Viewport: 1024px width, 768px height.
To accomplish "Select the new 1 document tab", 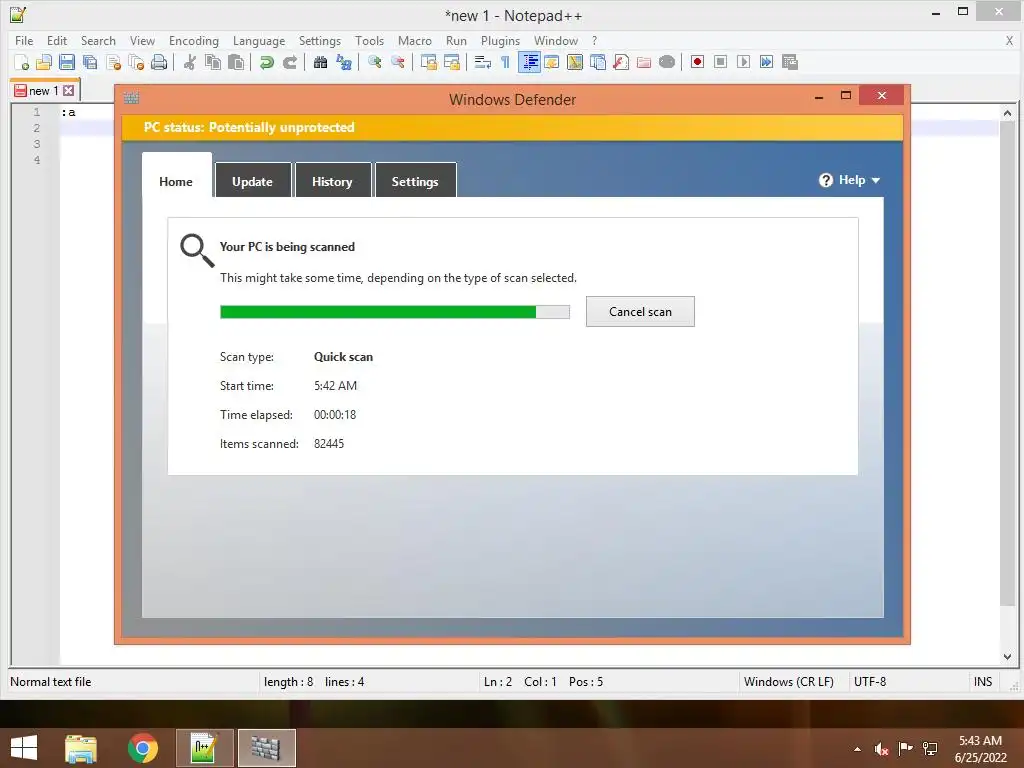I will 44,90.
